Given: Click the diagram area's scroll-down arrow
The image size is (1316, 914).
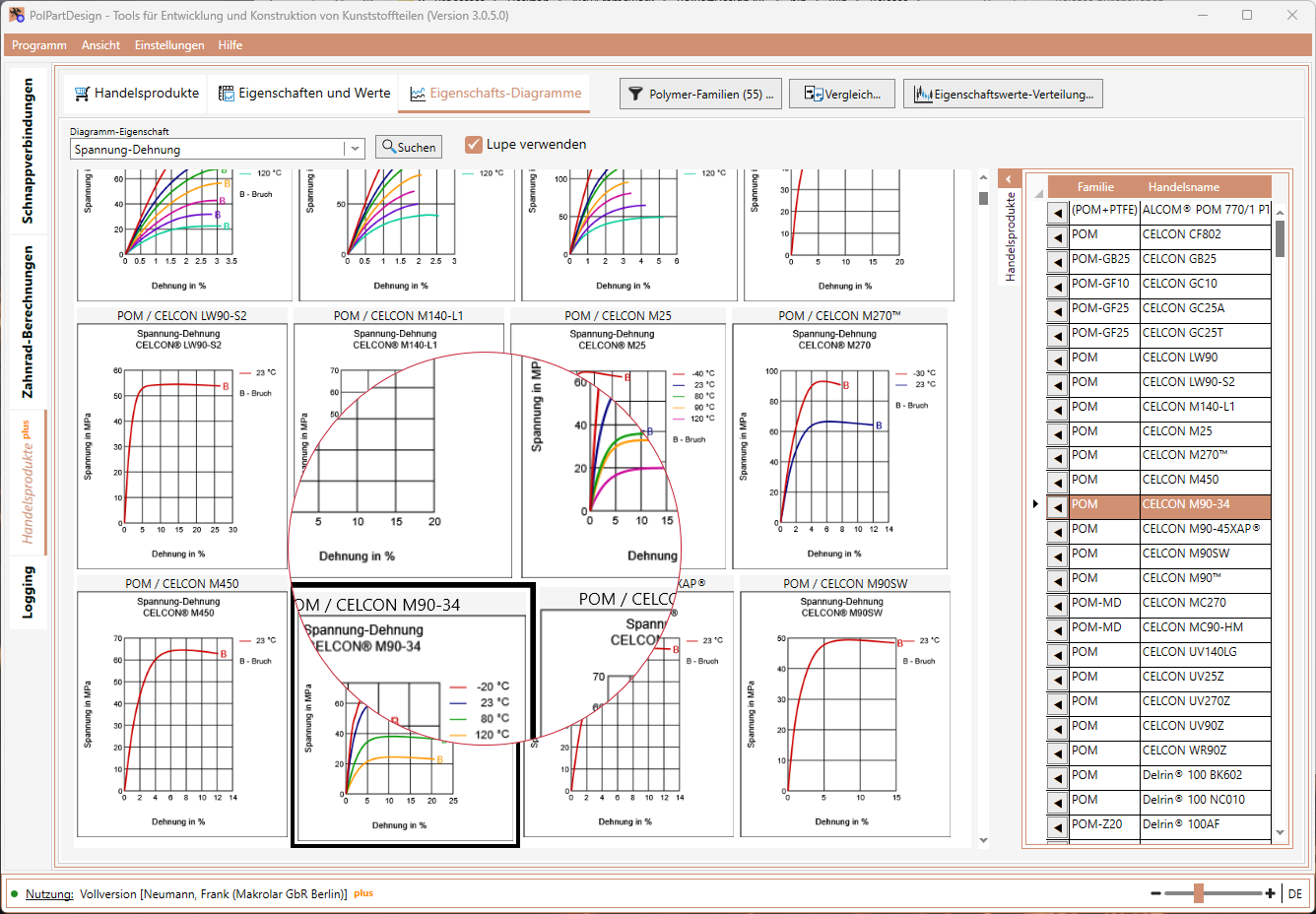Looking at the screenshot, I should pos(983,840).
